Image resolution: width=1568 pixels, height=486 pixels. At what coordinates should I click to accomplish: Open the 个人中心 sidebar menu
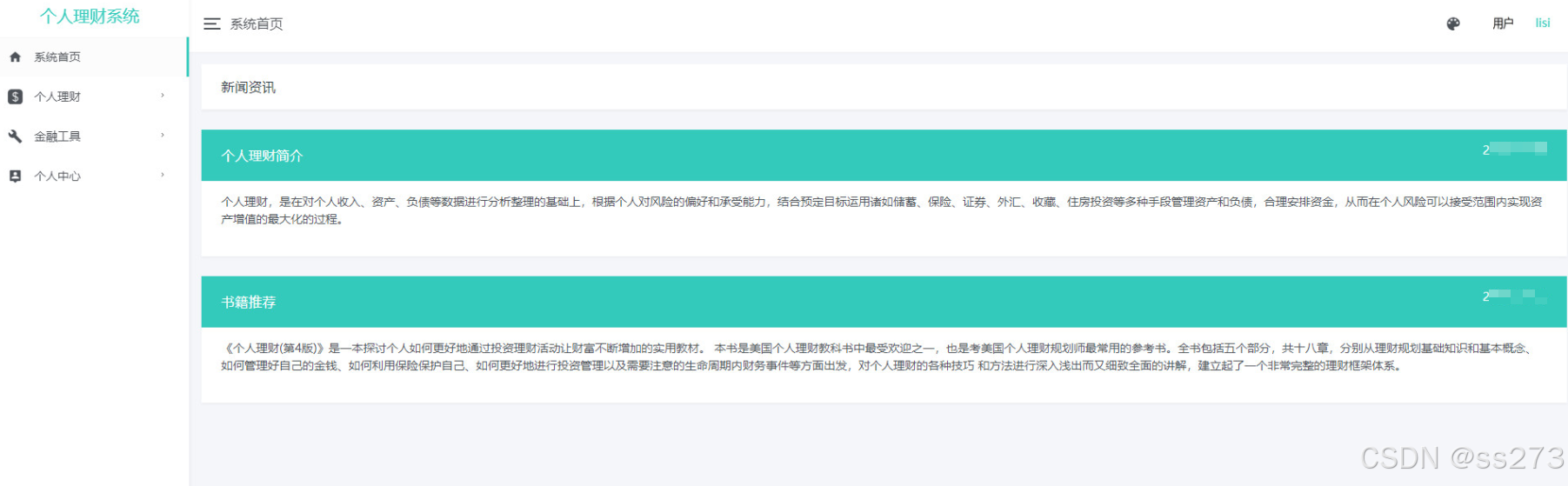[94, 176]
